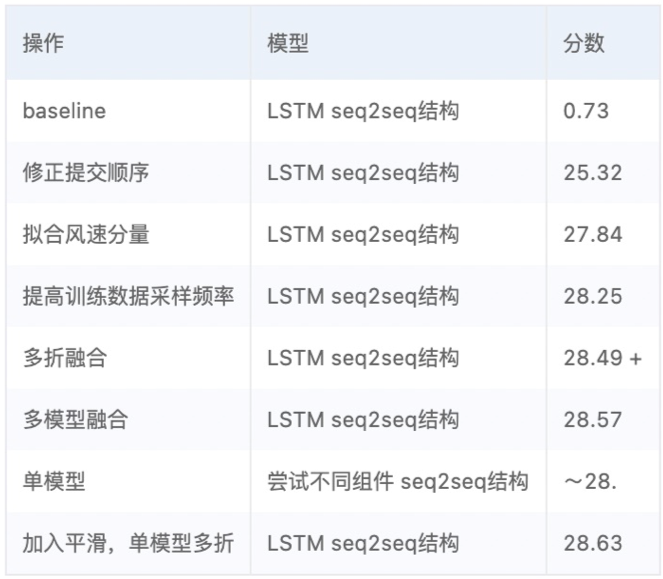Select the 多模型融合 operation cell

(75, 420)
